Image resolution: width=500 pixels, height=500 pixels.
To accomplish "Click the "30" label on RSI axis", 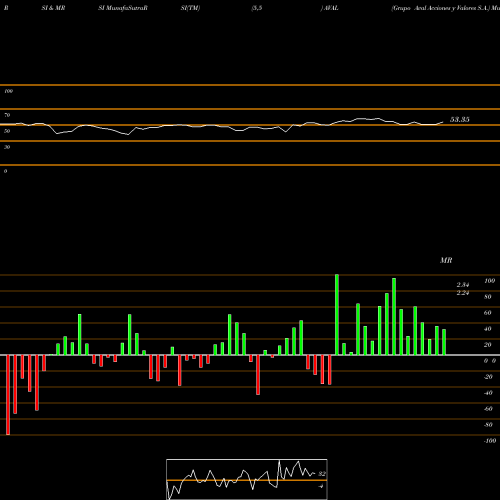I will [x=7, y=147].
